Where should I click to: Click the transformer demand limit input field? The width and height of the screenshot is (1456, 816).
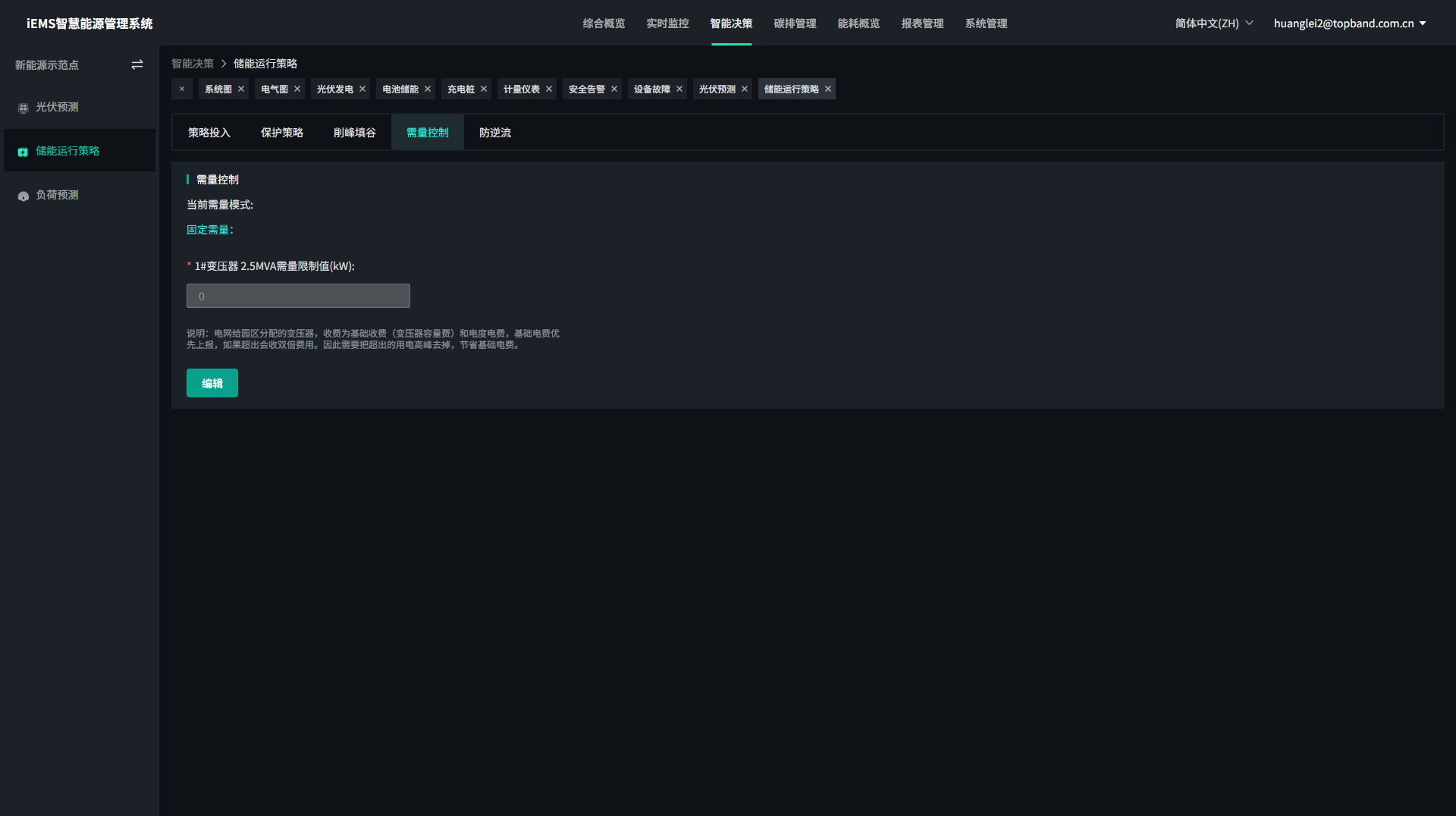pyautogui.click(x=298, y=297)
